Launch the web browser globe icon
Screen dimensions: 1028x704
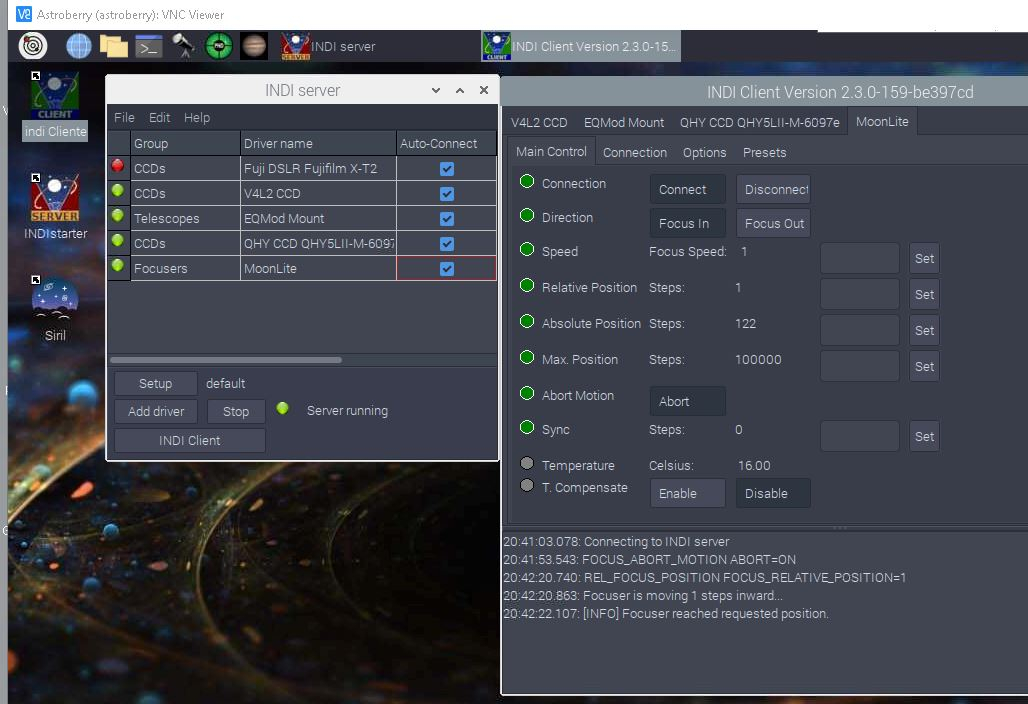[79, 46]
